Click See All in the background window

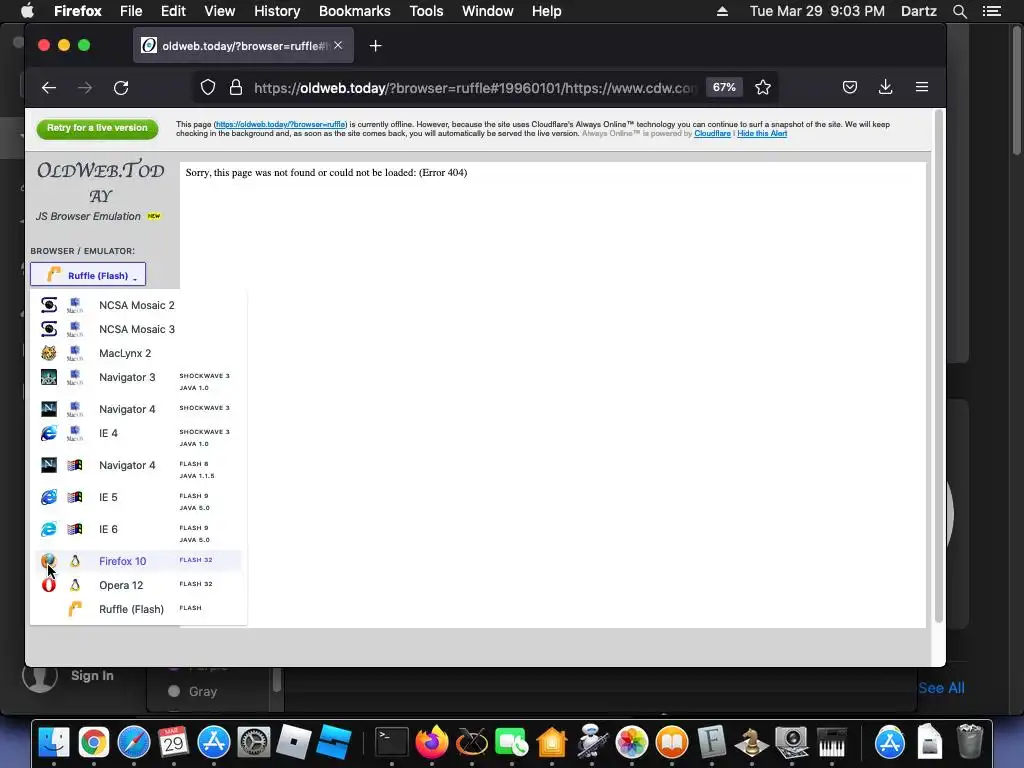pos(941,688)
